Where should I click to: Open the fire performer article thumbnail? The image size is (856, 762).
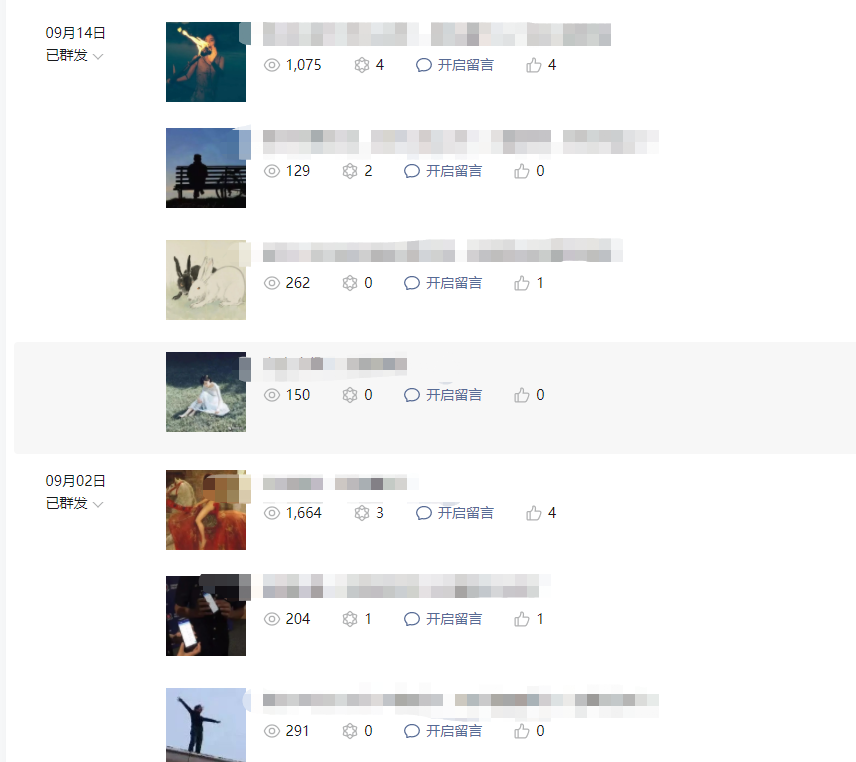coord(206,62)
